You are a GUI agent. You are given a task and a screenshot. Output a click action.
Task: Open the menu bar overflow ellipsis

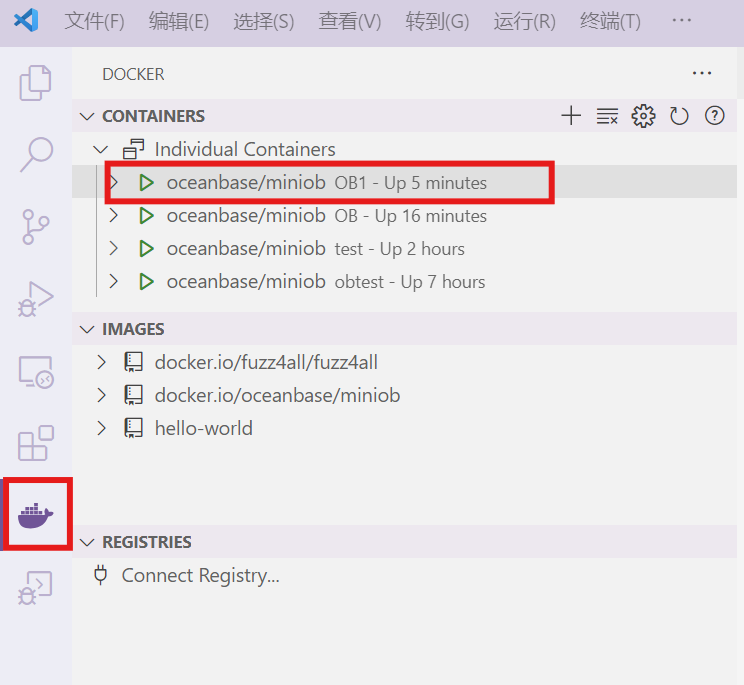coord(682,20)
